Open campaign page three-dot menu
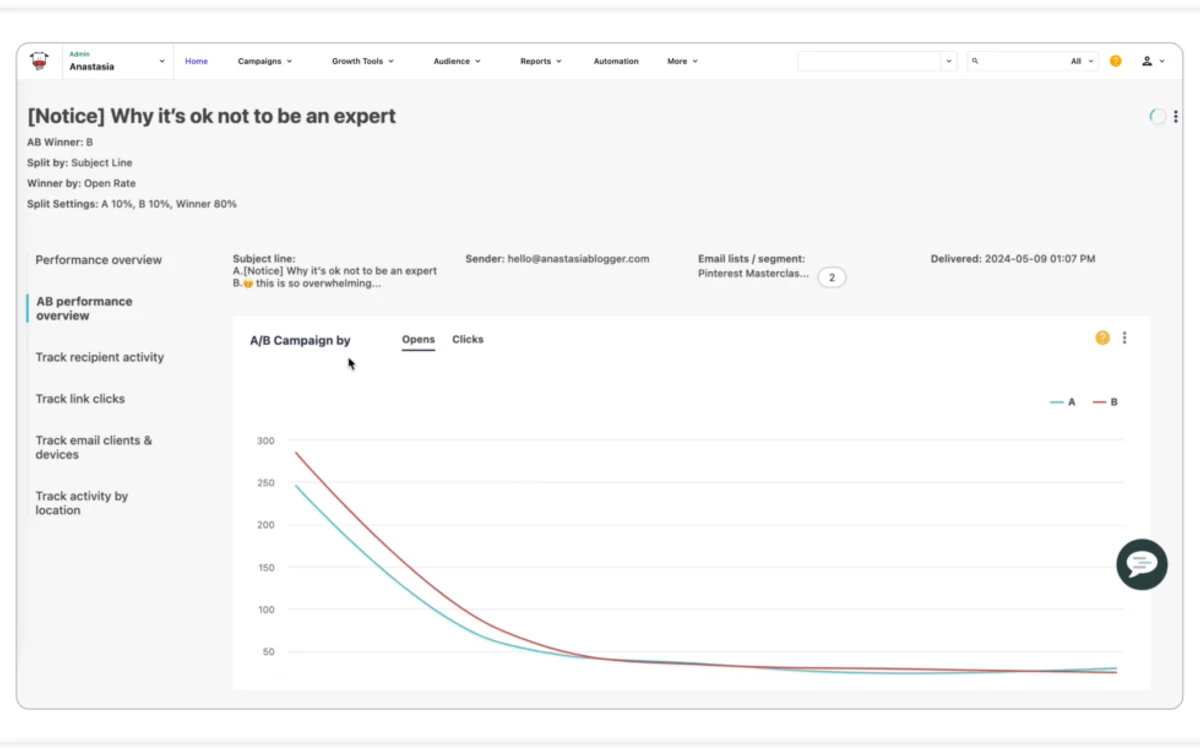The width and height of the screenshot is (1200, 750). point(1176,117)
